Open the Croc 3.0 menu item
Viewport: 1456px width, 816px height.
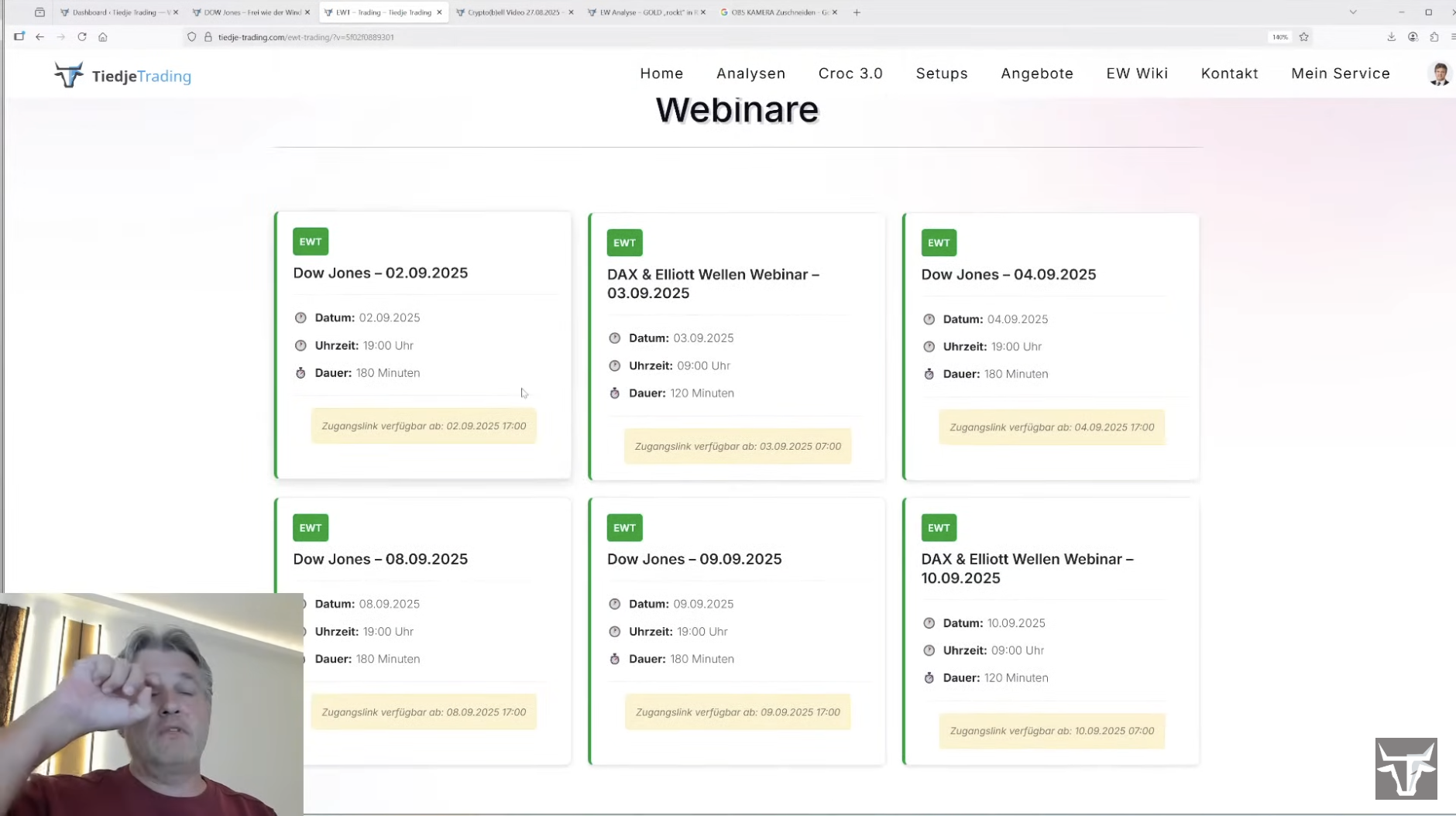(x=850, y=74)
